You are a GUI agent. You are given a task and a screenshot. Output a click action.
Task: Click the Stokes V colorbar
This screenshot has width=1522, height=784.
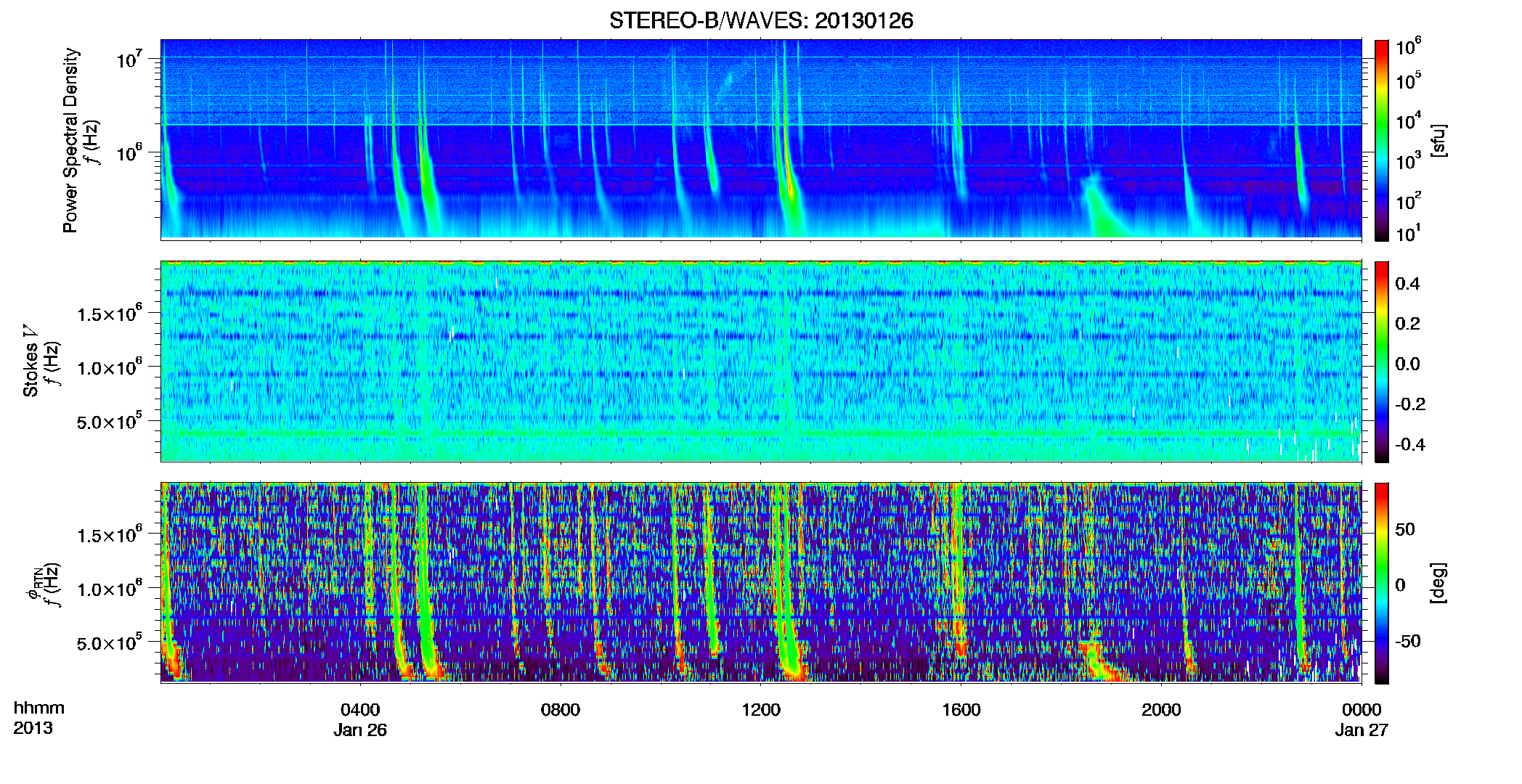coord(1381,362)
